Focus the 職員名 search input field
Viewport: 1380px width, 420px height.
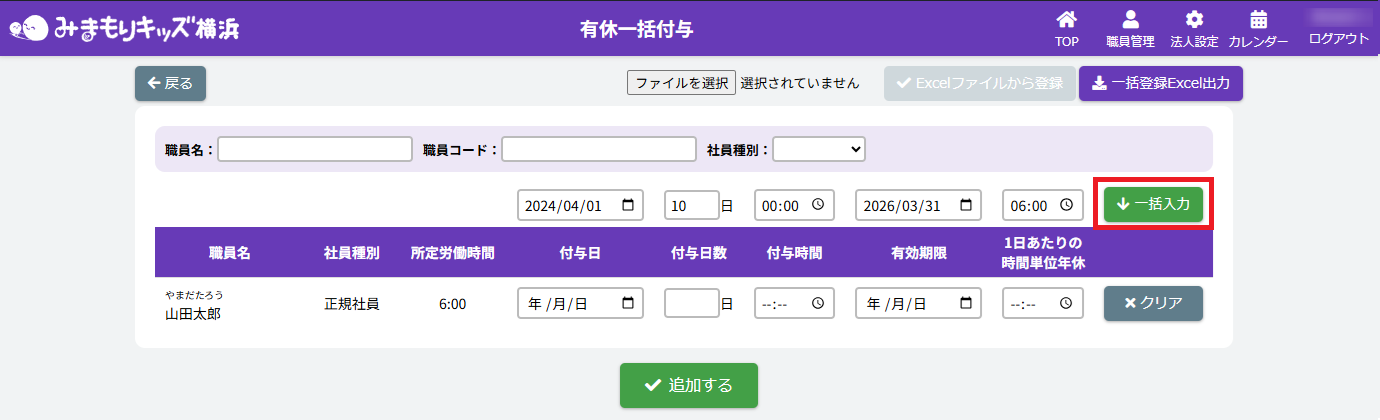[x=315, y=149]
